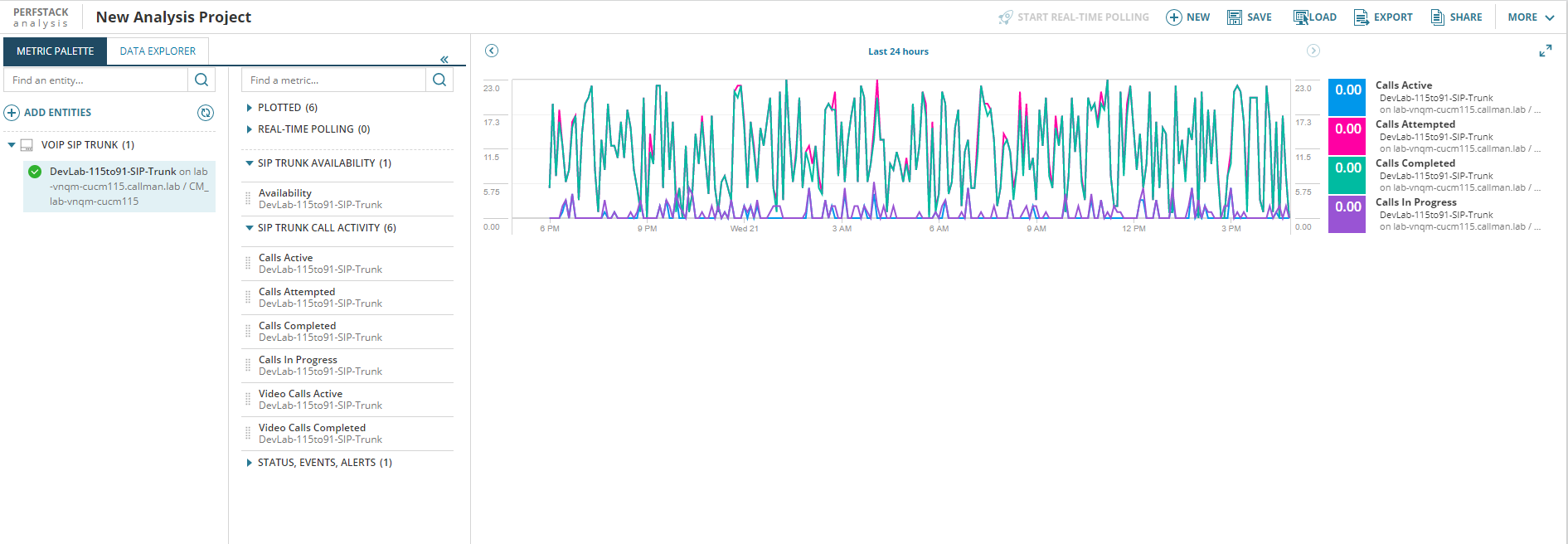Click the Find a metric search field
This screenshot has width=1568, height=544.
coord(333,80)
